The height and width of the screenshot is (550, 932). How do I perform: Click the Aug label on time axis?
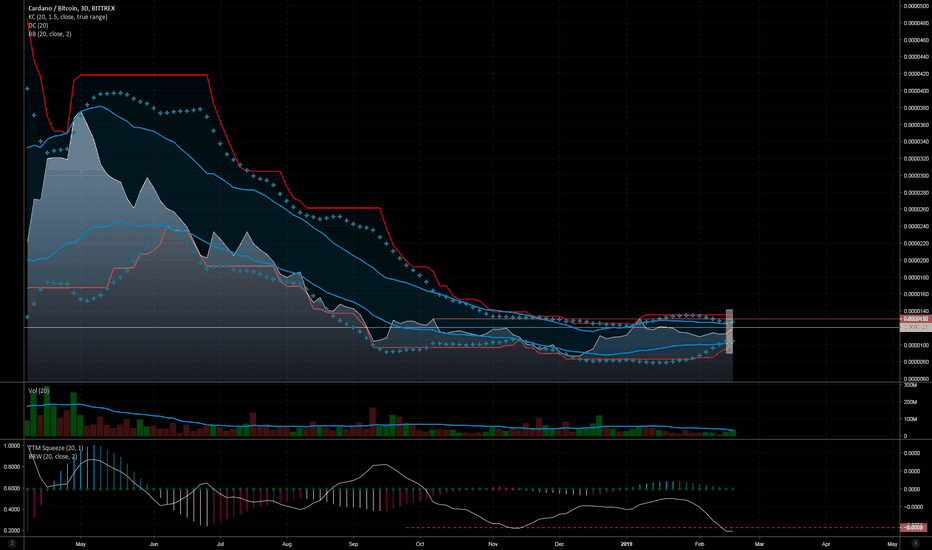(286, 544)
